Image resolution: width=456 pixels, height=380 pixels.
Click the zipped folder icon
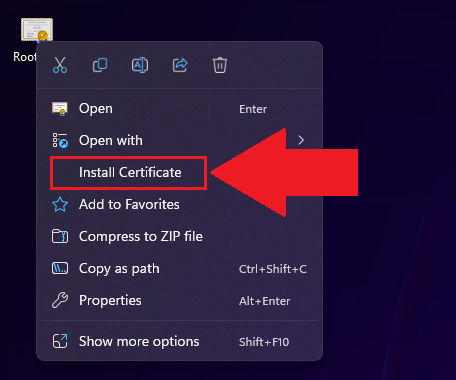[x=60, y=236]
